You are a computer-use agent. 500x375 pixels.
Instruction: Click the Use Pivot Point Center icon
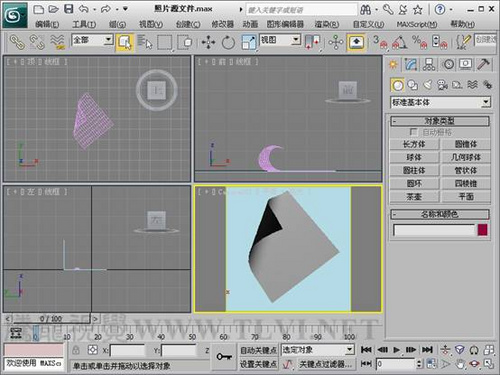pos(313,42)
